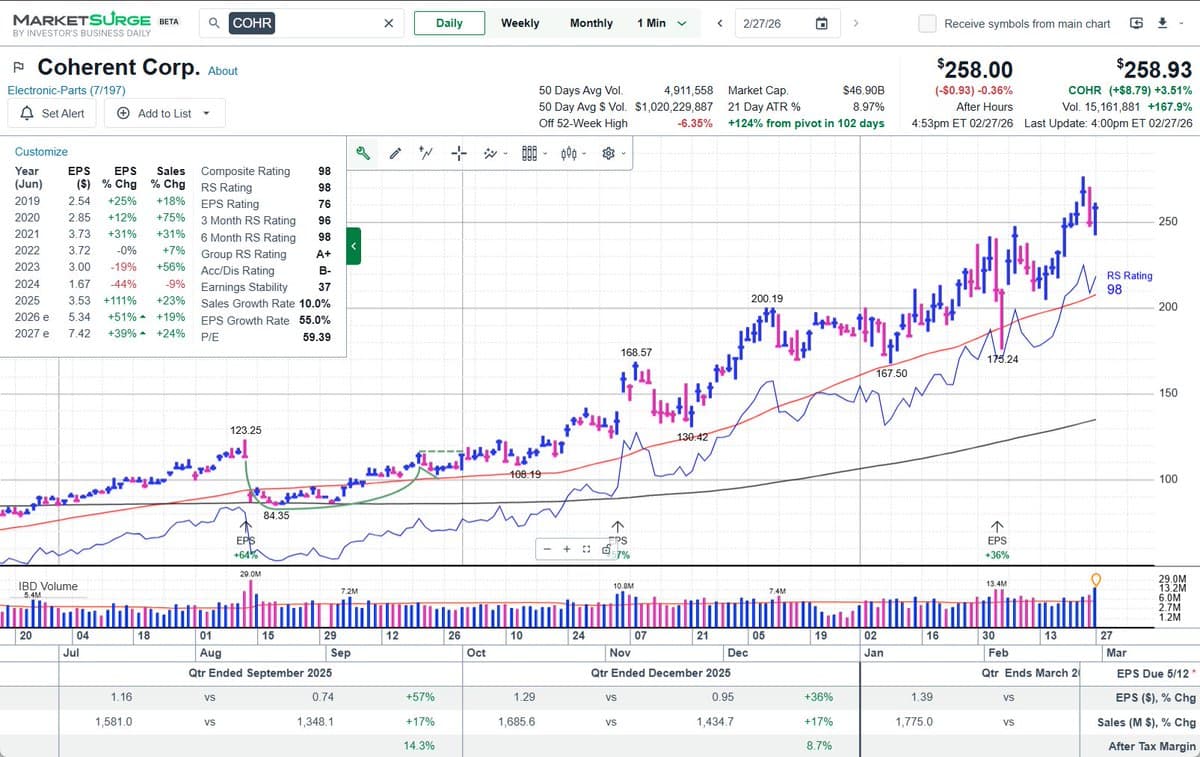Clear the COHR symbol with the X
The image size is (1200, 757).
click(x=389, y=22)
